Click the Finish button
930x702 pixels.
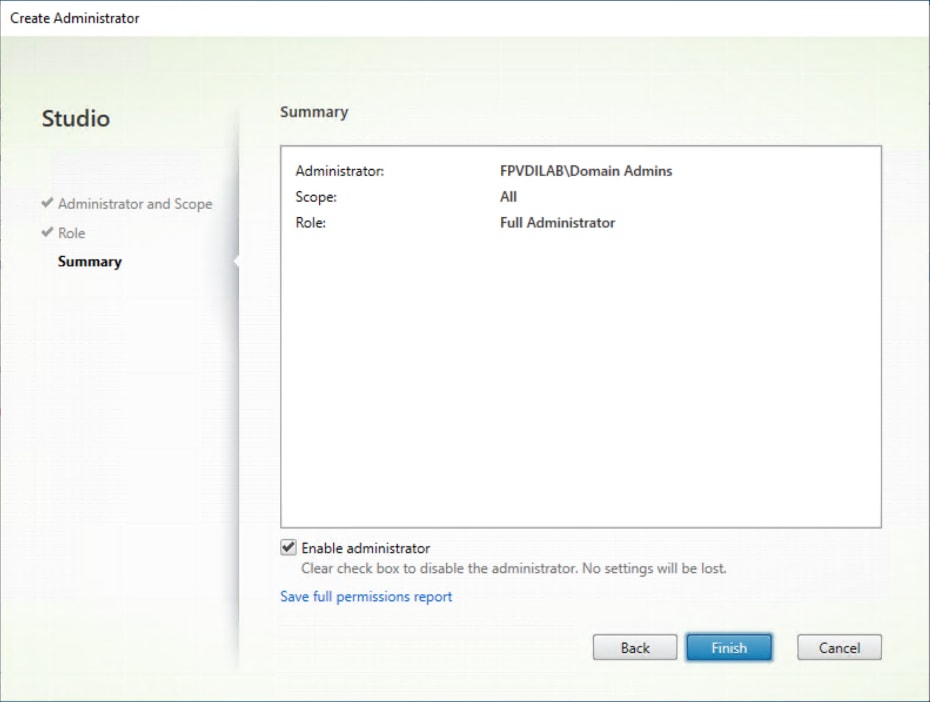point(729,647)
